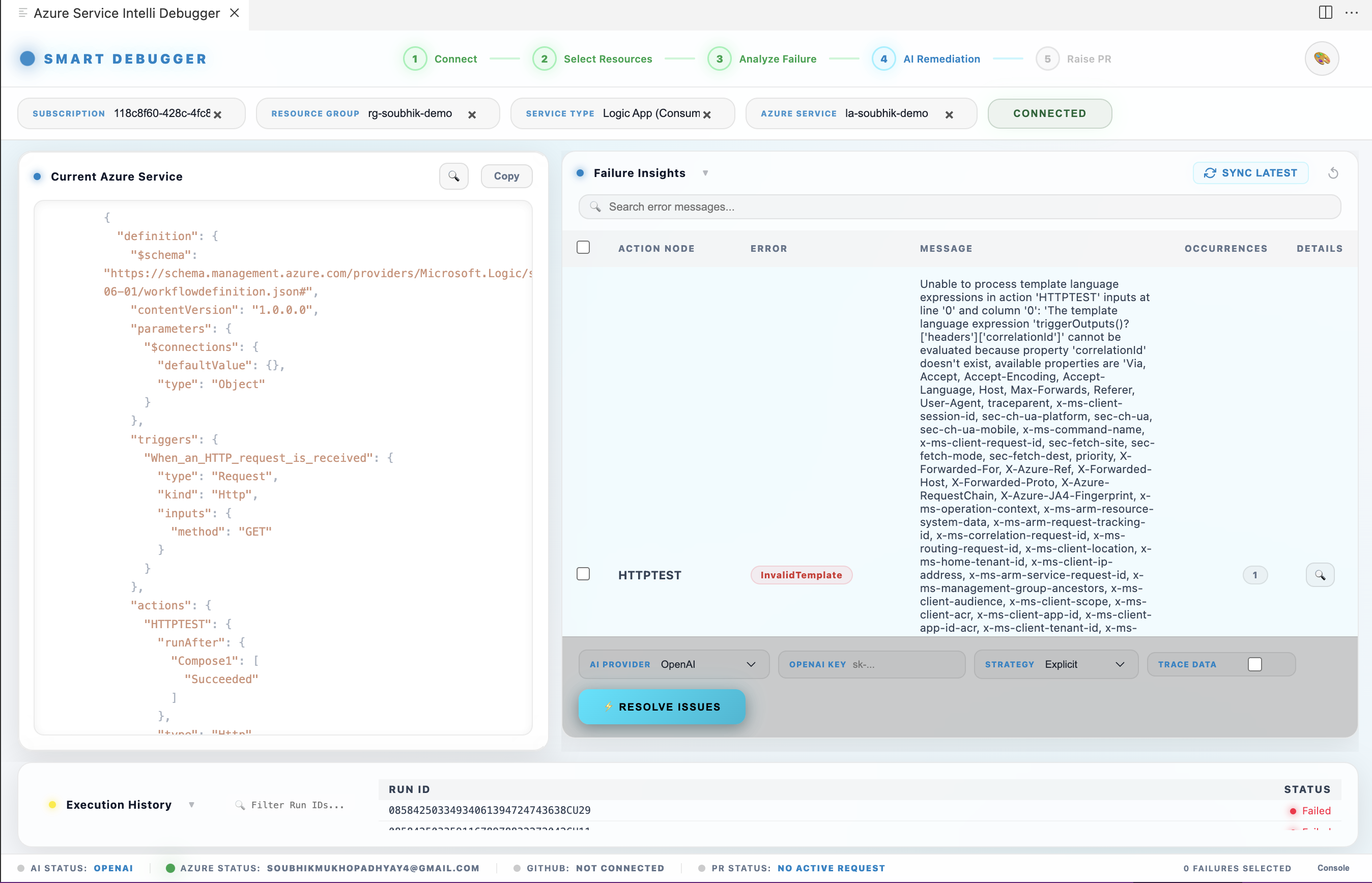Collapse the Execution History section arrow

pos(191,805)
